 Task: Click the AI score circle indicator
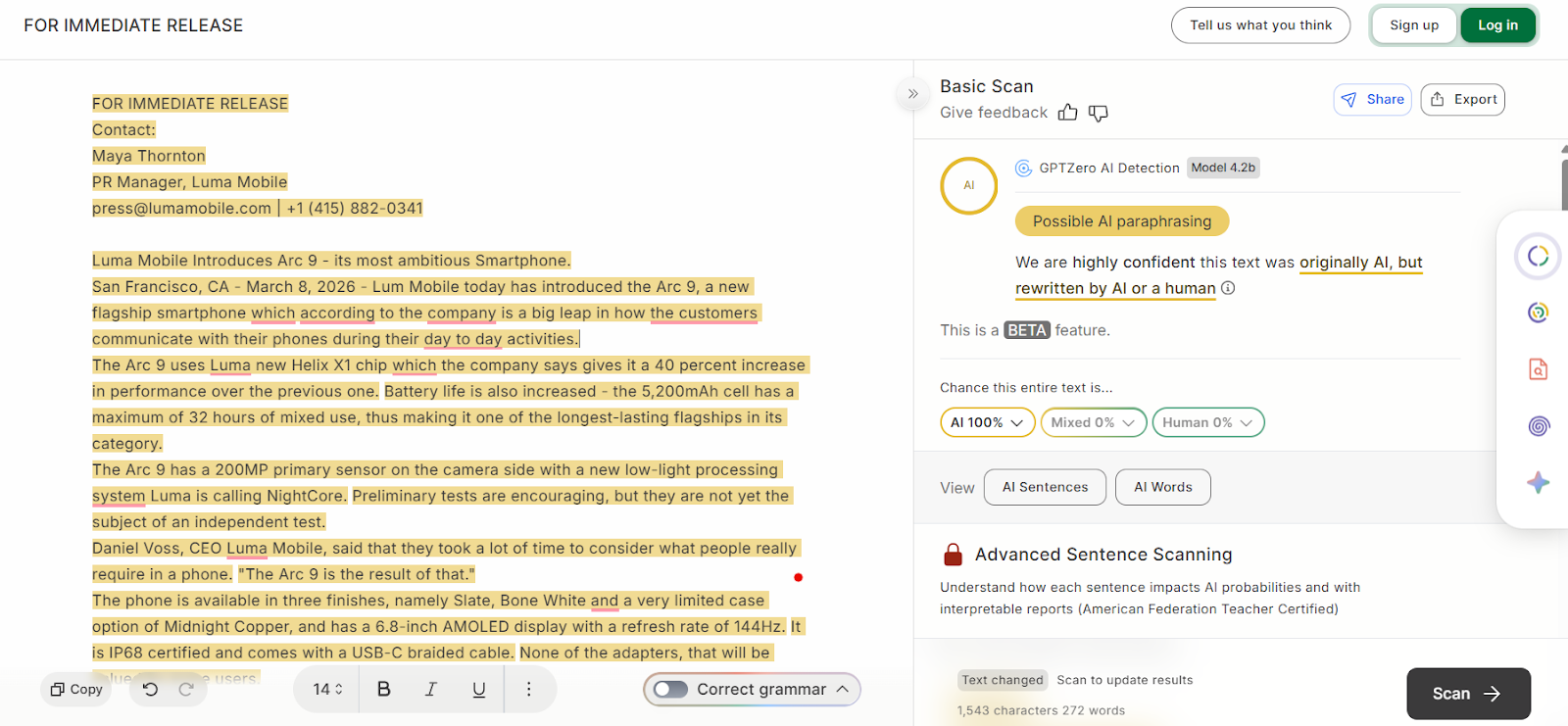pyautogui.click(x=968, y=185)
